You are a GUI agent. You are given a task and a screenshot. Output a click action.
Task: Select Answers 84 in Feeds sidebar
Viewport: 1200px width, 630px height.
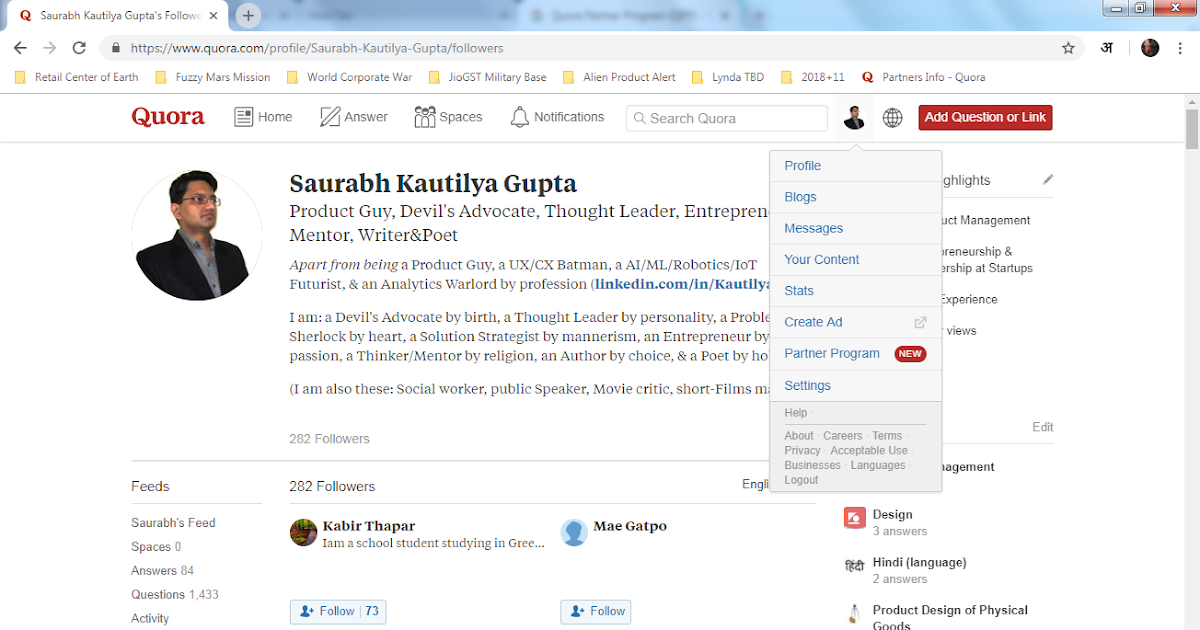coord(162,571)
